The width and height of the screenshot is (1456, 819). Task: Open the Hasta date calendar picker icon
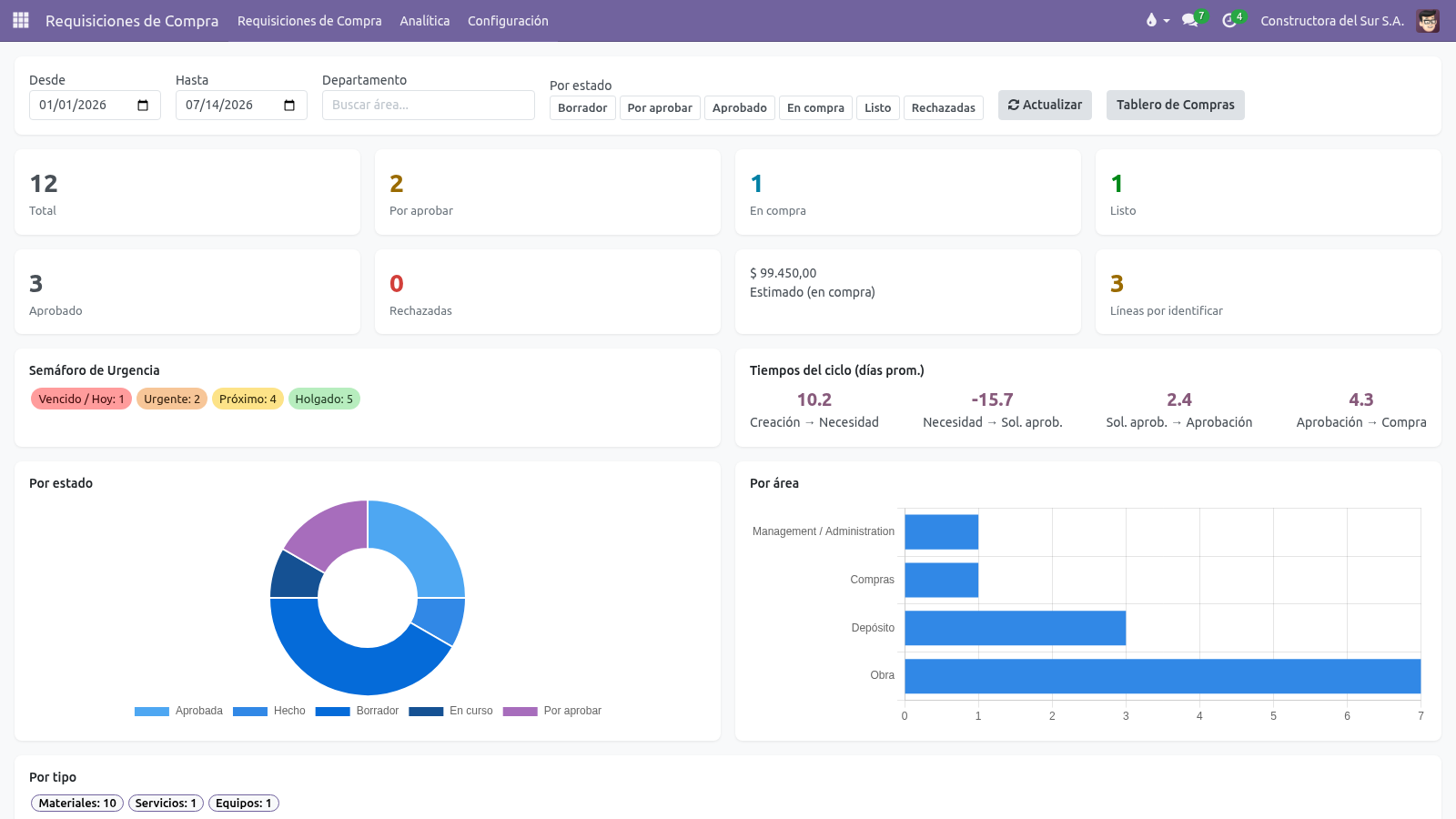289,106
